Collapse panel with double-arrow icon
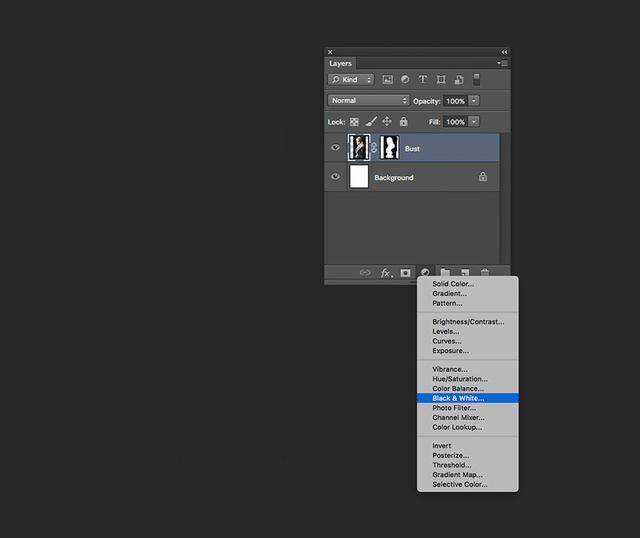 pos(504,52)
